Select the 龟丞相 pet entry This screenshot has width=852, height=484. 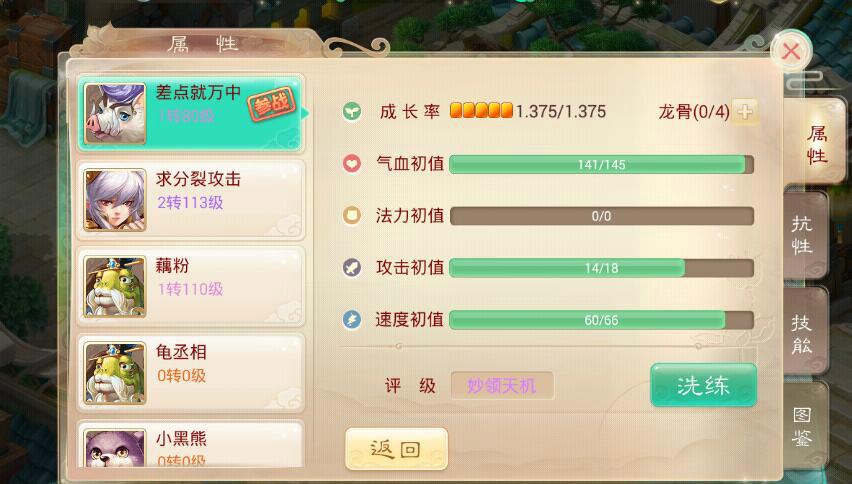190,373
